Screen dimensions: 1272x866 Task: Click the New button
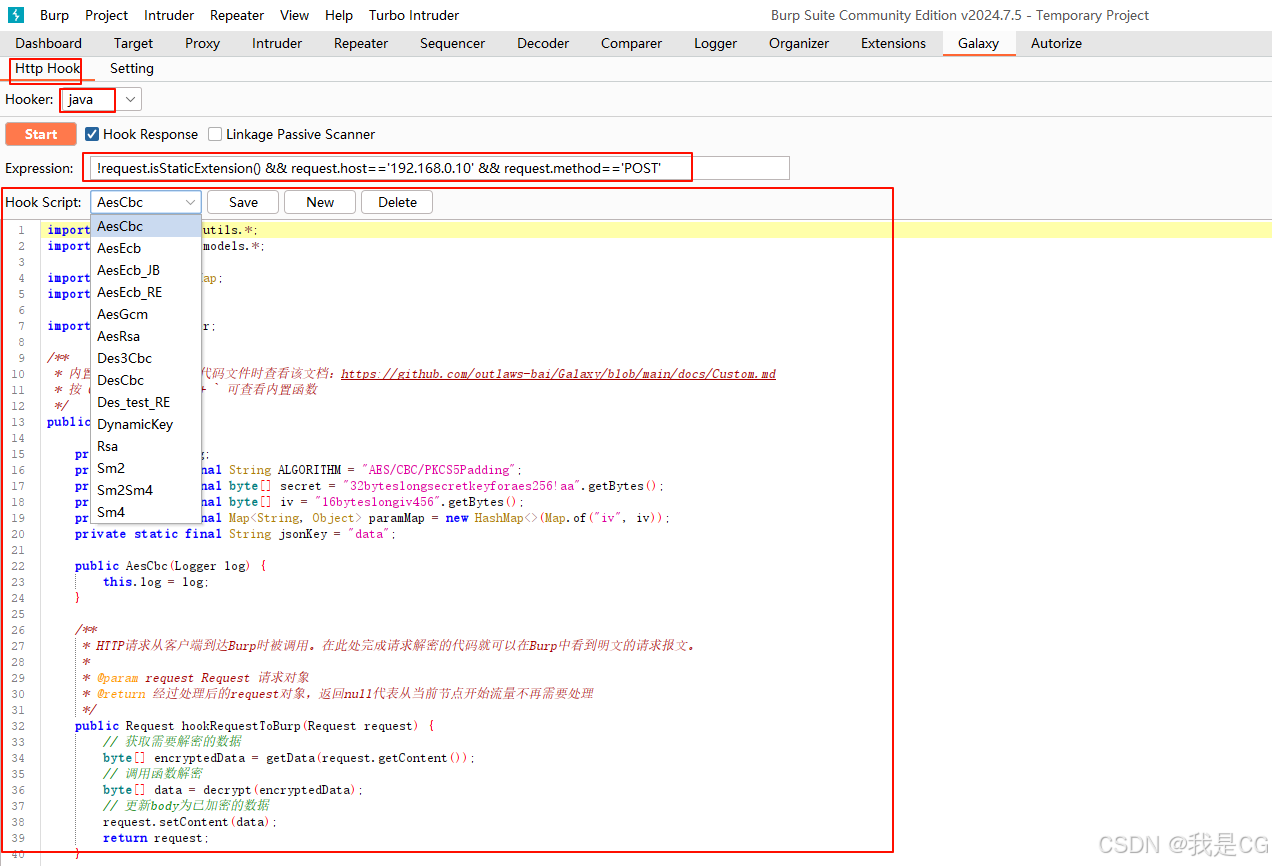pyautogui.click(x=320, y=202)
